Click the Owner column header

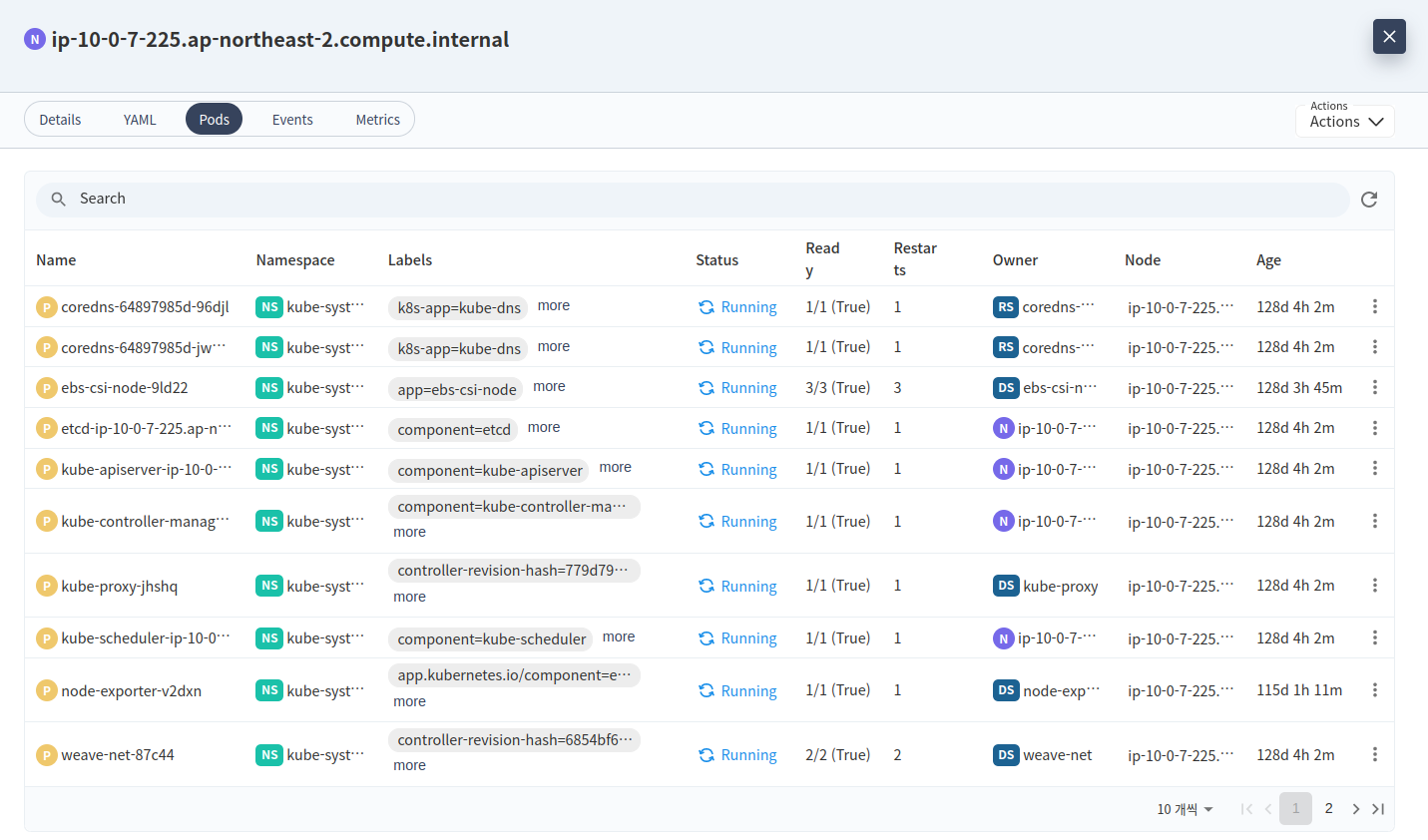point(1015,260)
